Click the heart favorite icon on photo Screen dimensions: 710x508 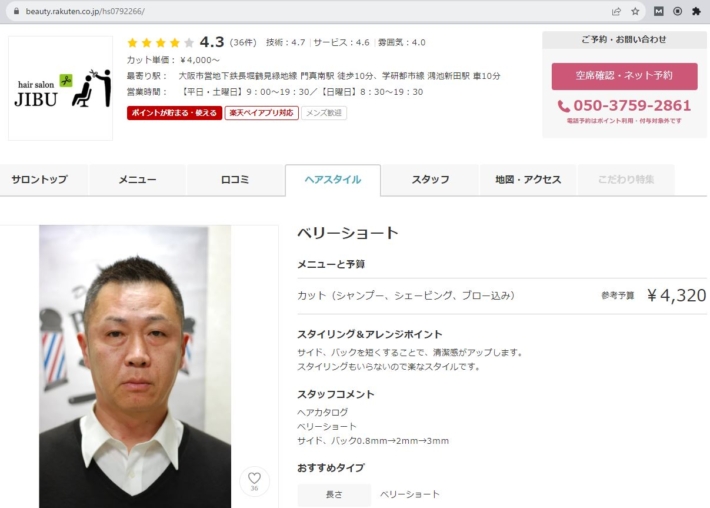point(254,481)
